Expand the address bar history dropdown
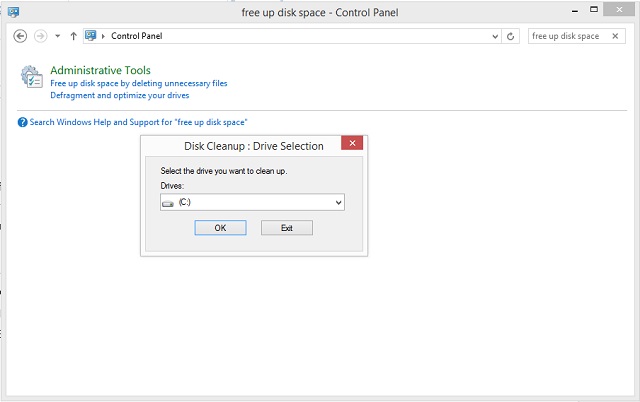The image size is (640, 402). click(x=495, y=36)
